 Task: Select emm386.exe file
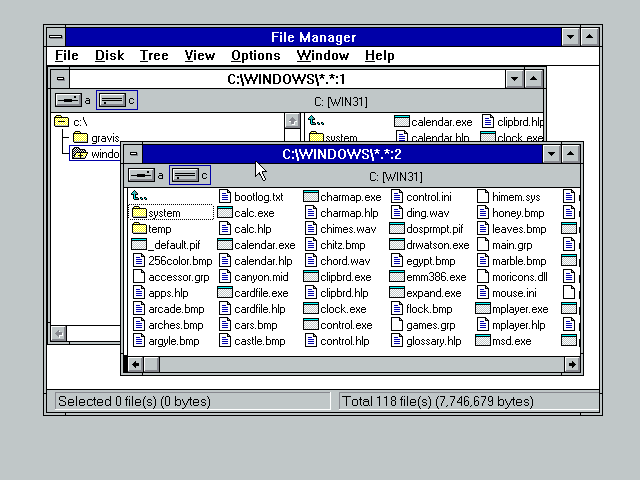click(428, 277)
